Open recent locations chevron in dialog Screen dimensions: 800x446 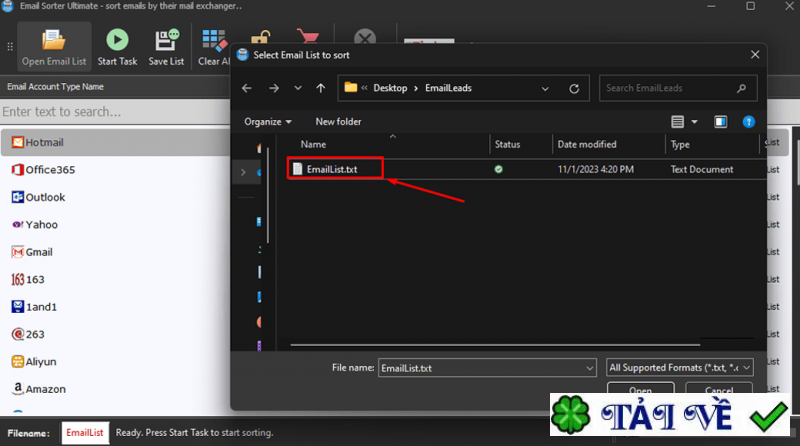(298, 88)
